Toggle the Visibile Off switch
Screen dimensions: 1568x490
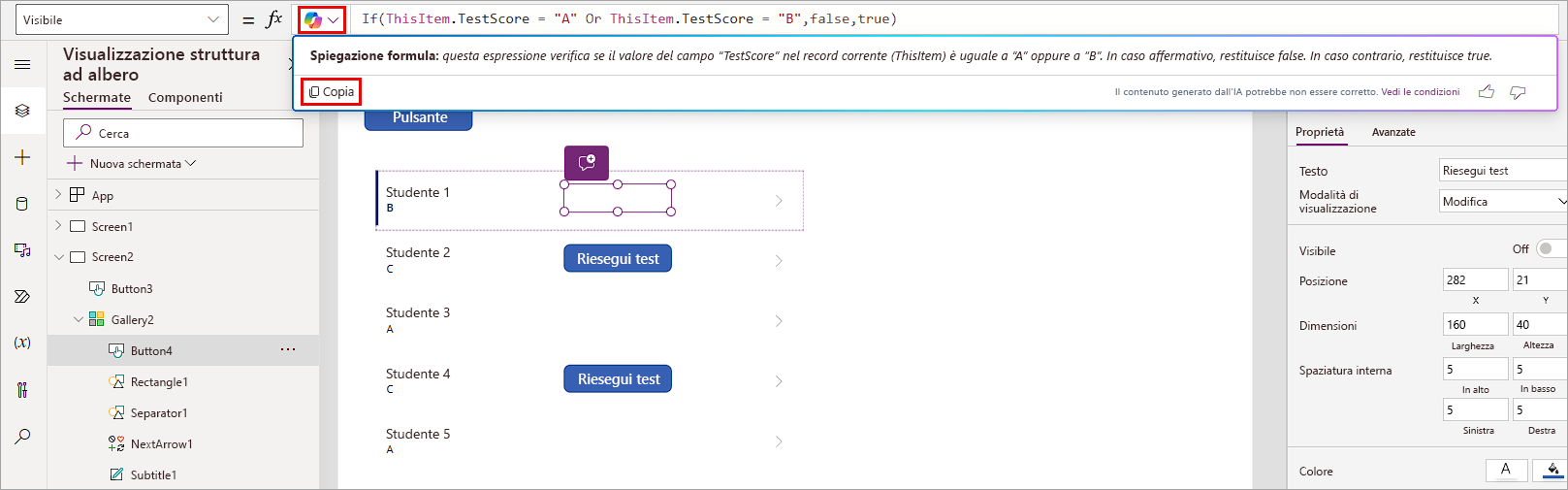pyautogui.click(x=1552, y=249)
